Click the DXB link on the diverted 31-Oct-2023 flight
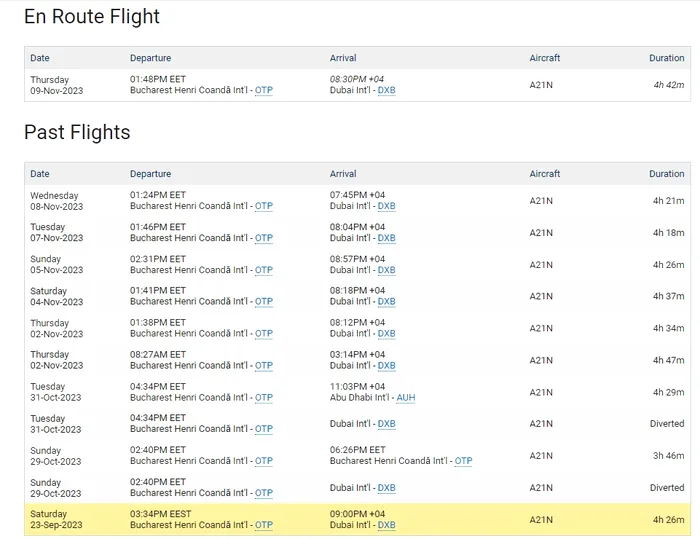Screen dimensions: 700x539 click(386, 424)
